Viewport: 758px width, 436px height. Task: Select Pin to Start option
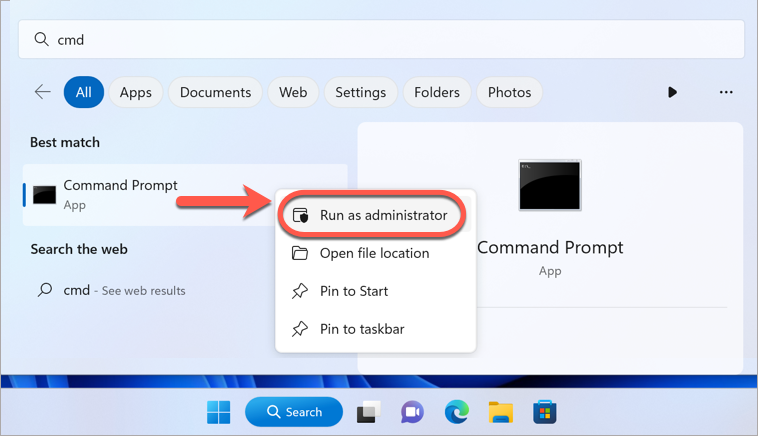pos(375,291)
